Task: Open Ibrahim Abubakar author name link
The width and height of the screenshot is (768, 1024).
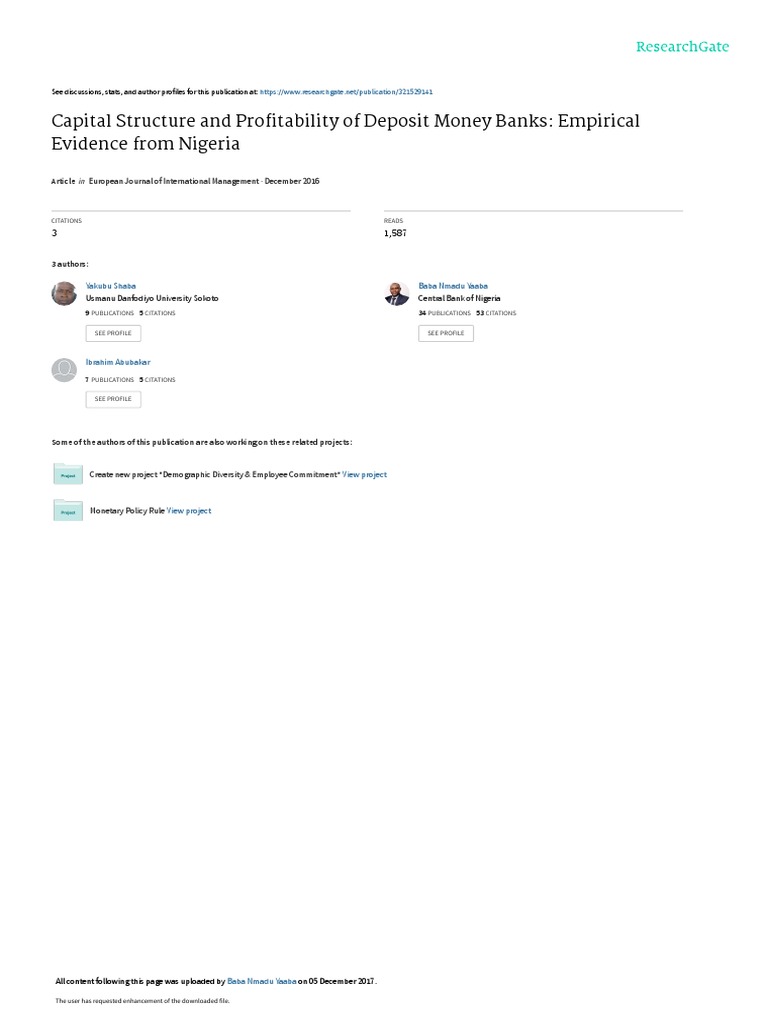Action: 118,362
